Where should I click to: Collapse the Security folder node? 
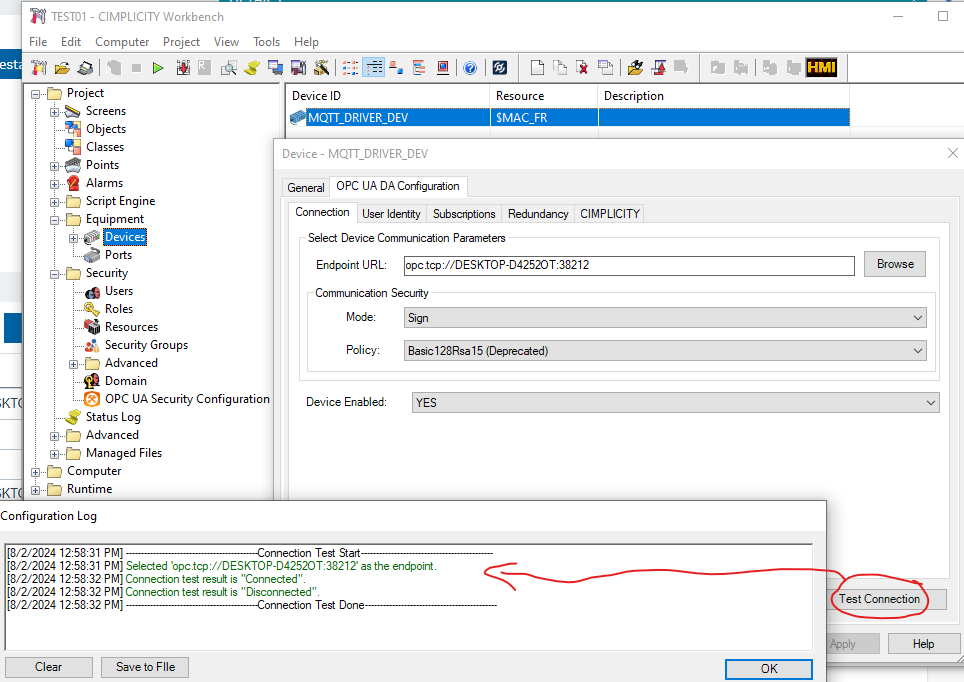(x=54, y=274)
